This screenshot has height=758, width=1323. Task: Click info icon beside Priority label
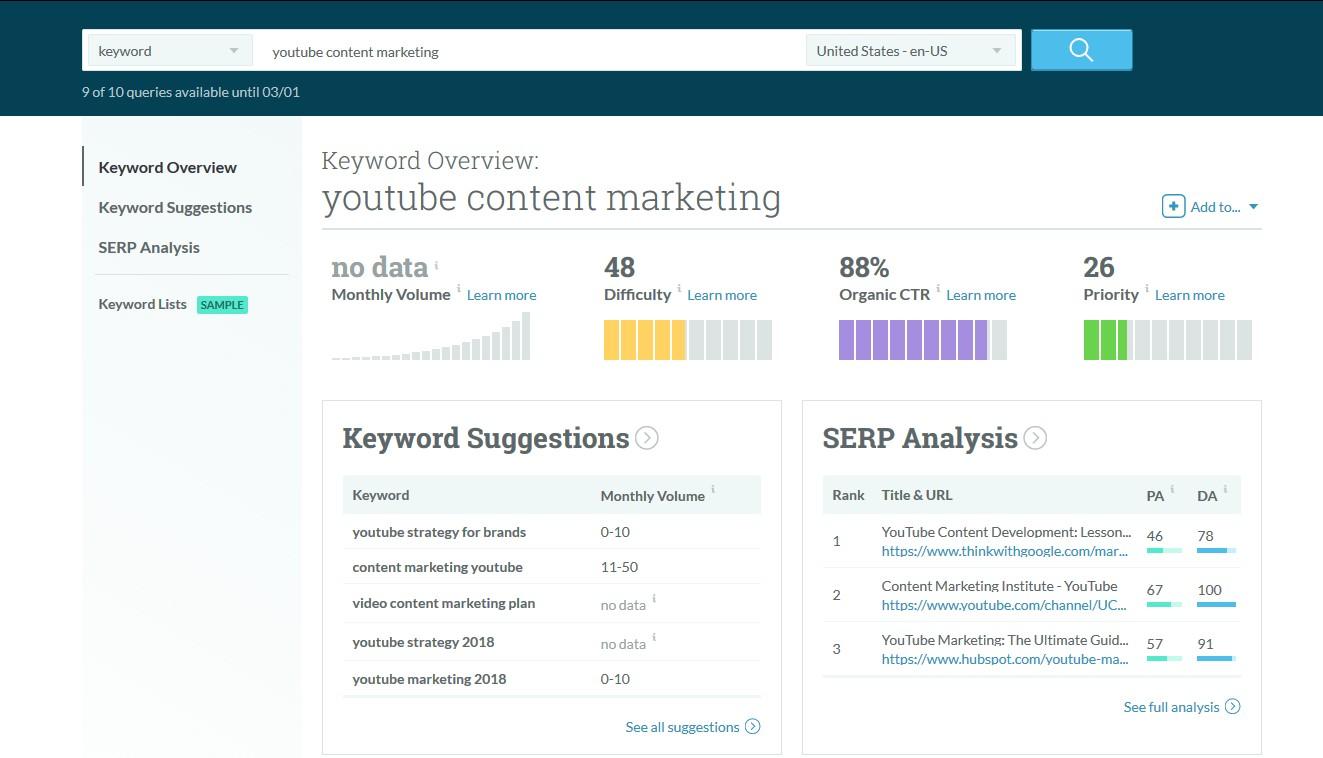[1147, 289]
